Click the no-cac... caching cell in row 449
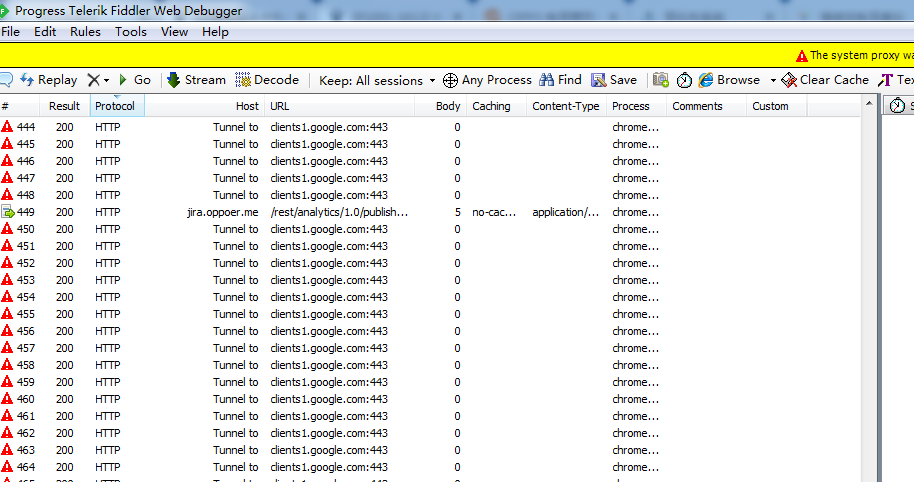 494,212
